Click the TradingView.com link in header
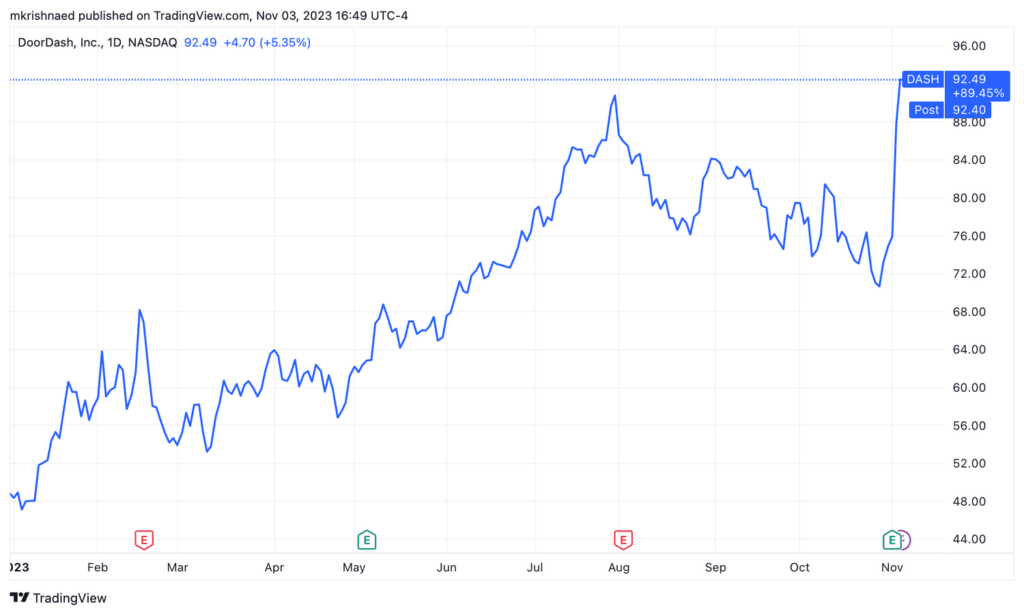Image resolution: width=1024 pixels, height=615 pixels. point(201,15)
